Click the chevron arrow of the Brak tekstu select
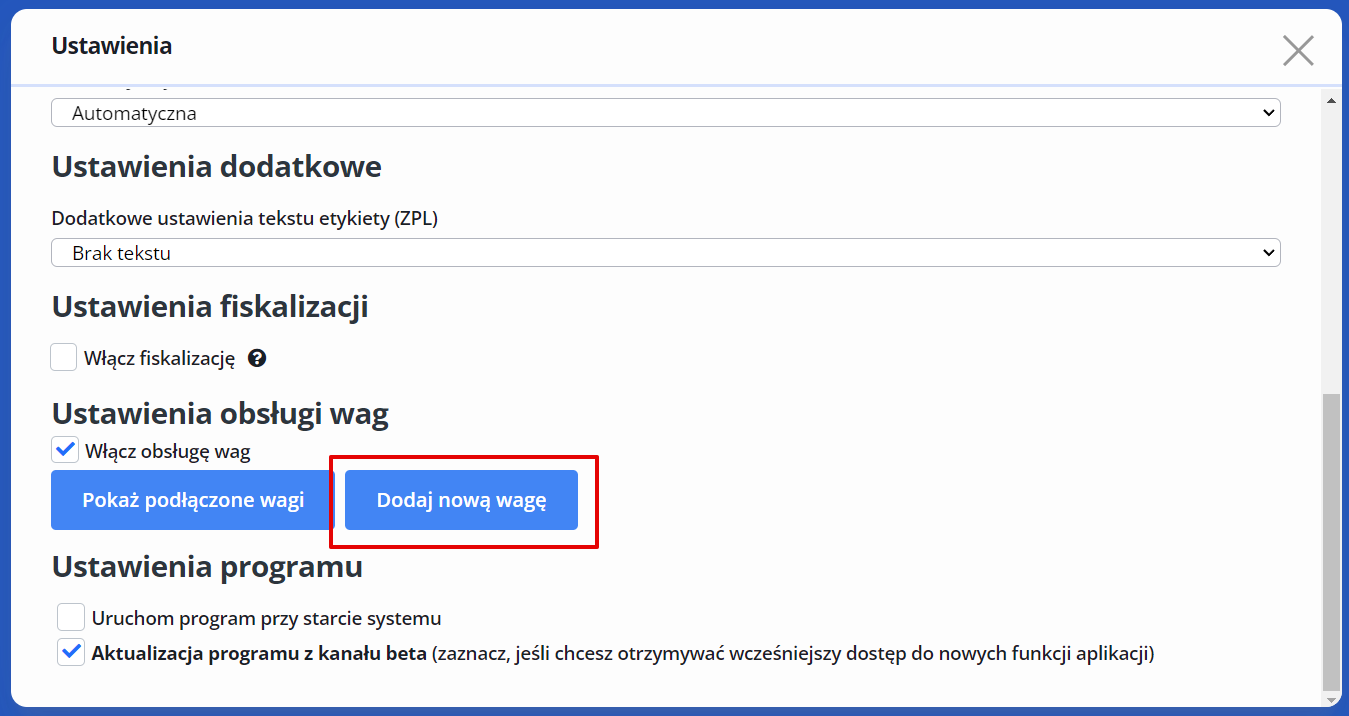The image size is (1349, 716). (x=1269, y=253)
